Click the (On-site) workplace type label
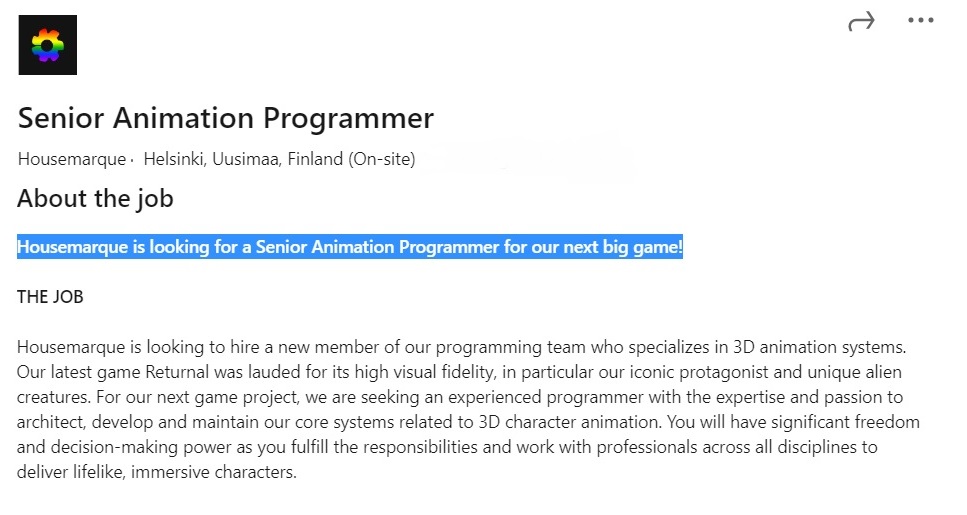 click(382, 159)
